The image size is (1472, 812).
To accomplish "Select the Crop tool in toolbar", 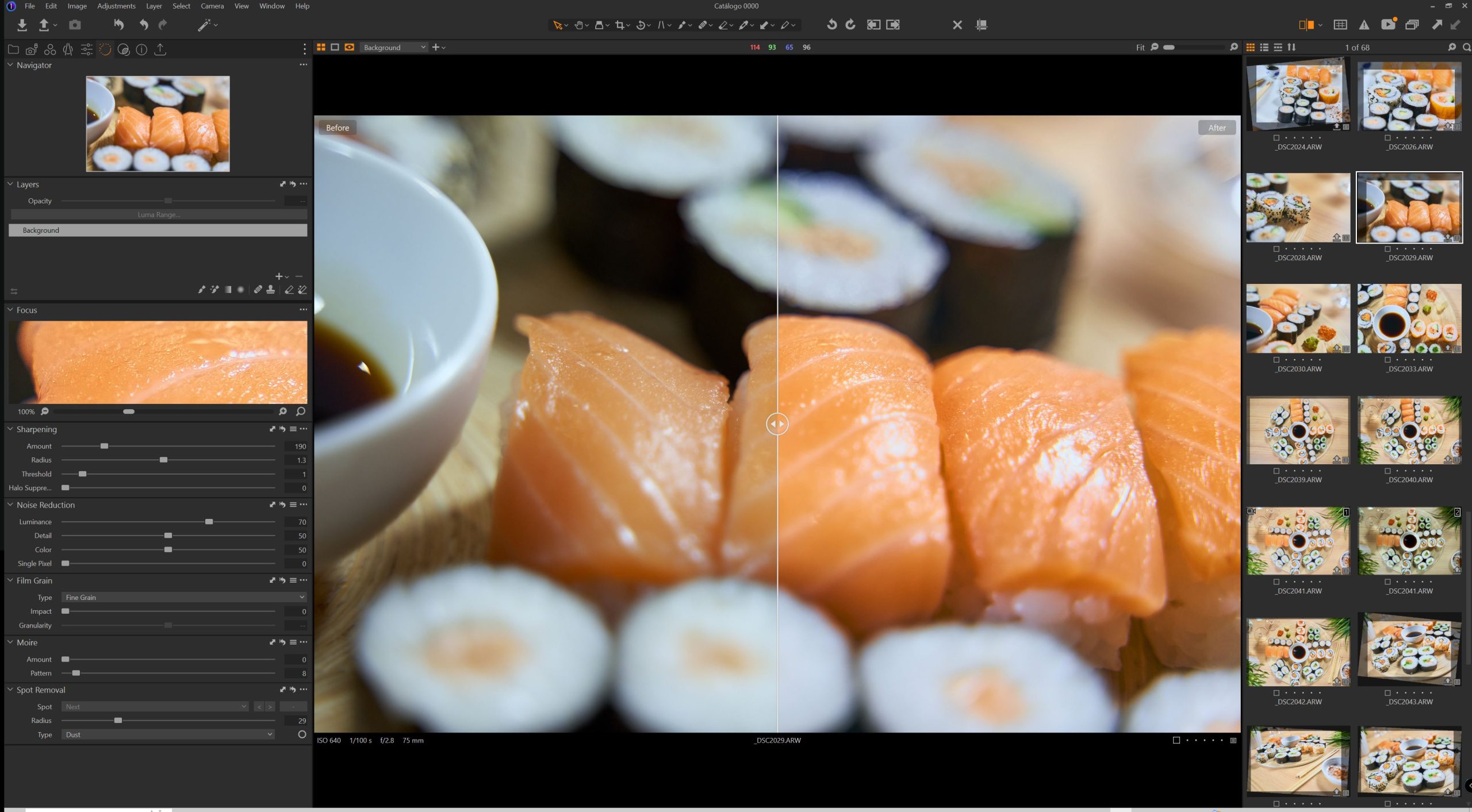I will [x=619, y=25].
